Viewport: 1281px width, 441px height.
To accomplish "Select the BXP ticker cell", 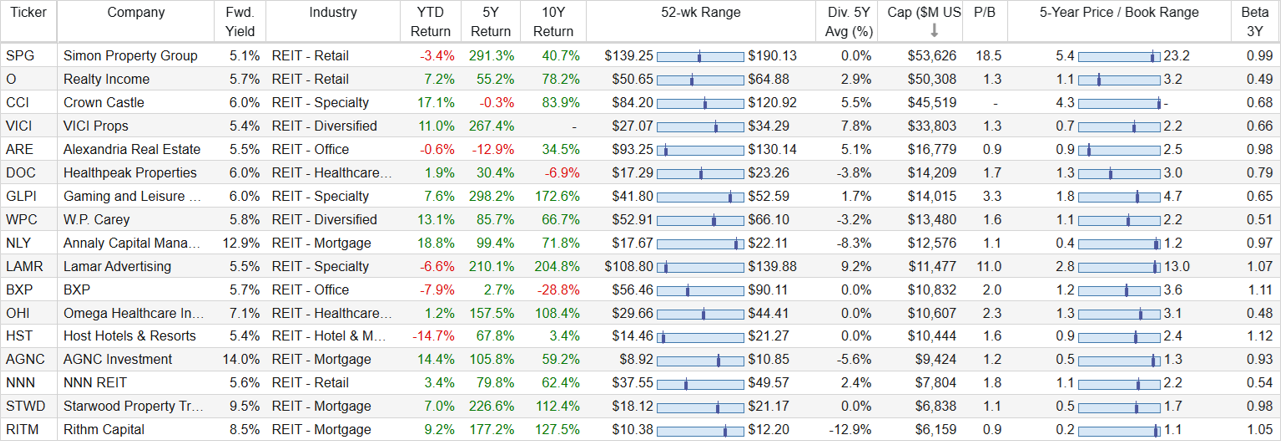I will [x=29, y=289].
